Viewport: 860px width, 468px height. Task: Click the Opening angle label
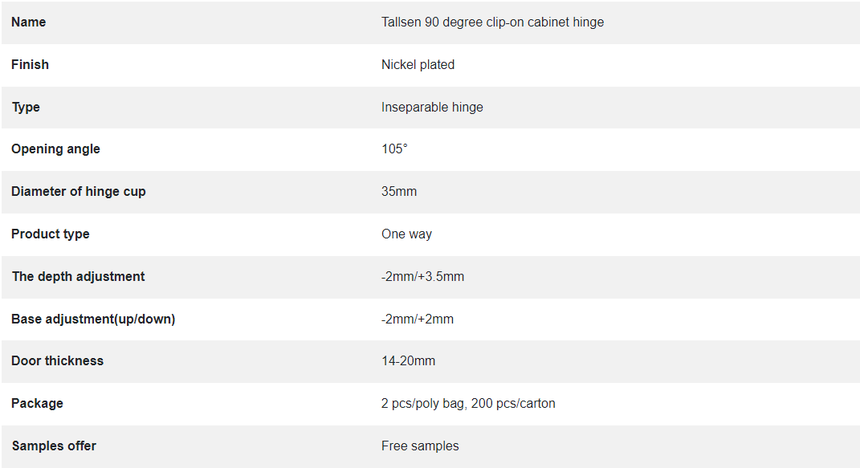pyautogui.click(x=55, y=149)
